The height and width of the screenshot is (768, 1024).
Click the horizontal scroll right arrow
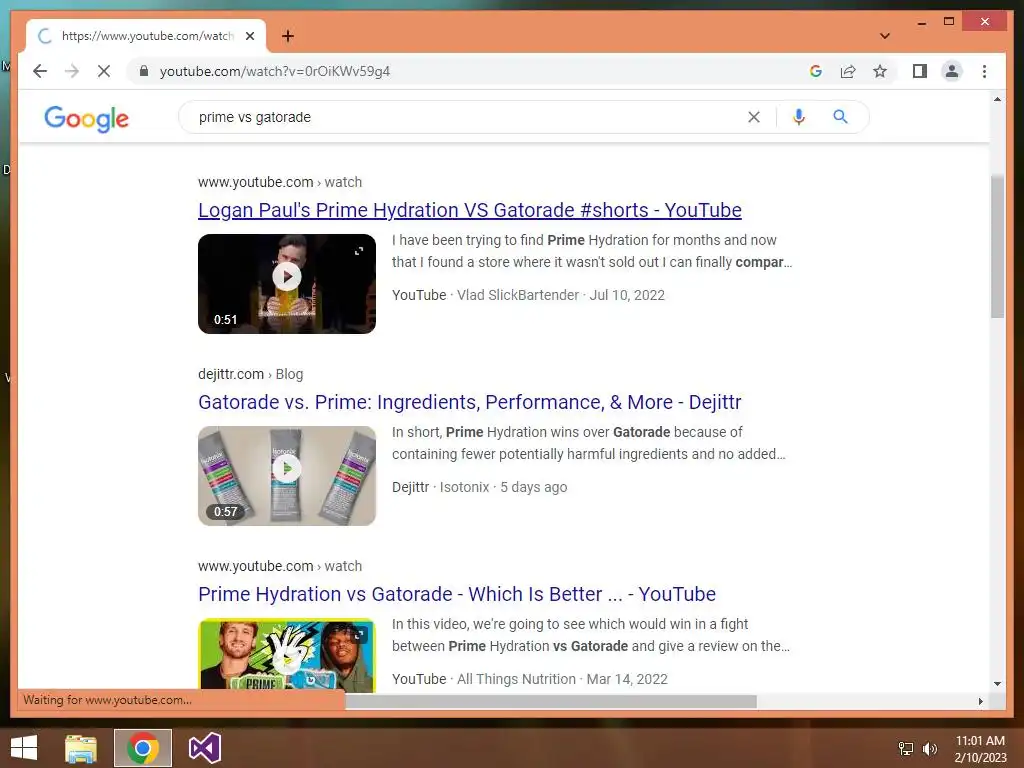point(980,701)
